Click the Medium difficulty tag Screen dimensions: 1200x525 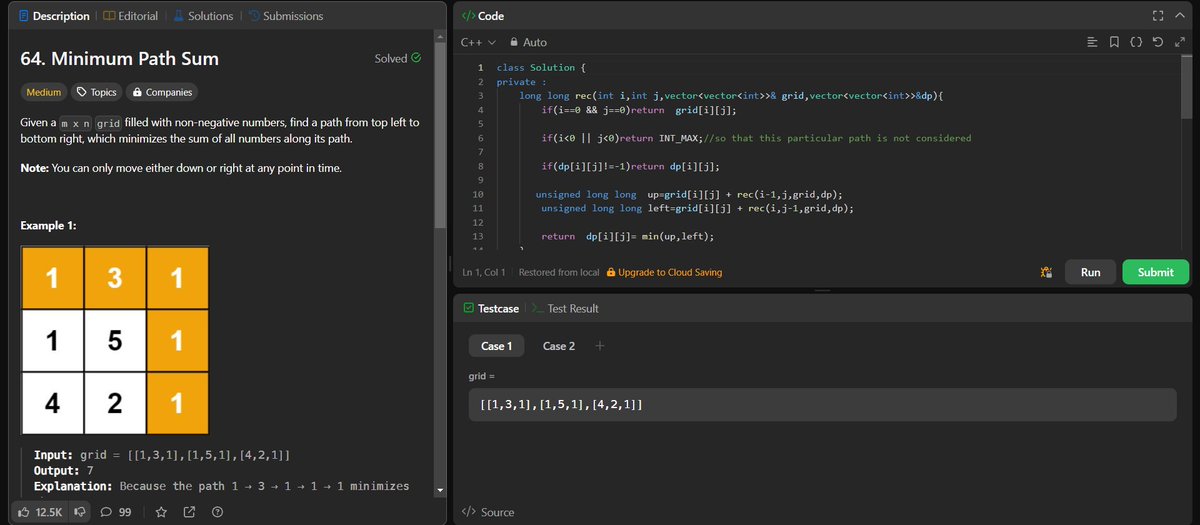pyautogui.click(x=43, y=92)
